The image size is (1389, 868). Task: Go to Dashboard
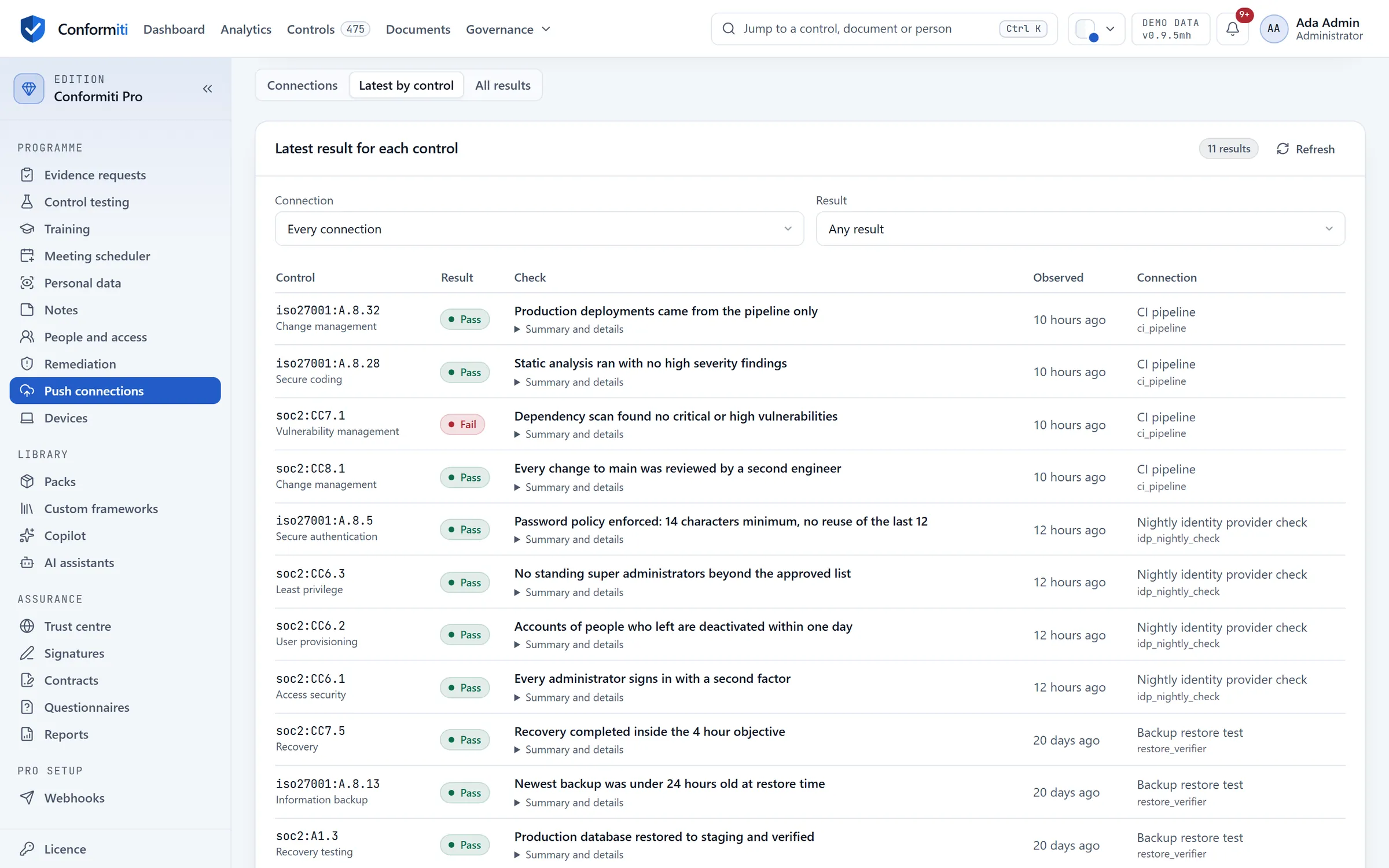[174, 29]
